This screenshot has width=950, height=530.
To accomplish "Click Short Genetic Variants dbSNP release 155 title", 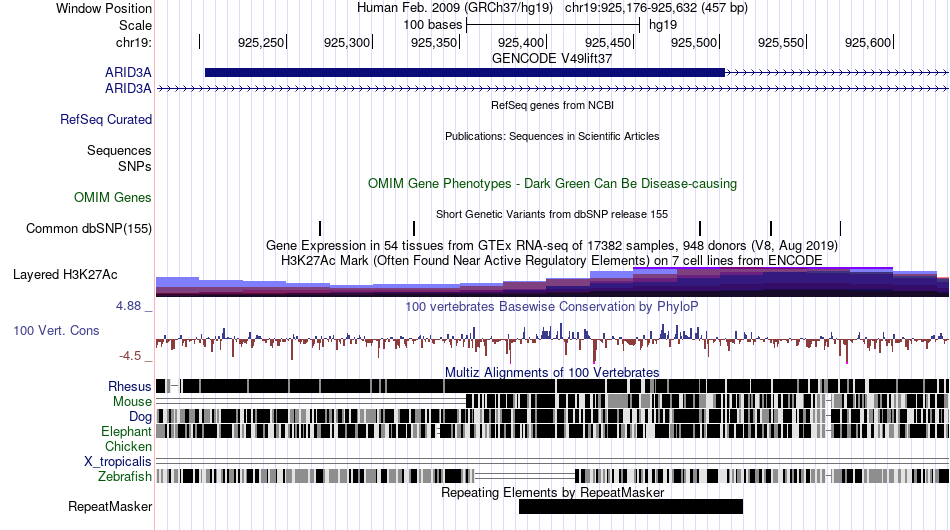I will pos(552,214).
